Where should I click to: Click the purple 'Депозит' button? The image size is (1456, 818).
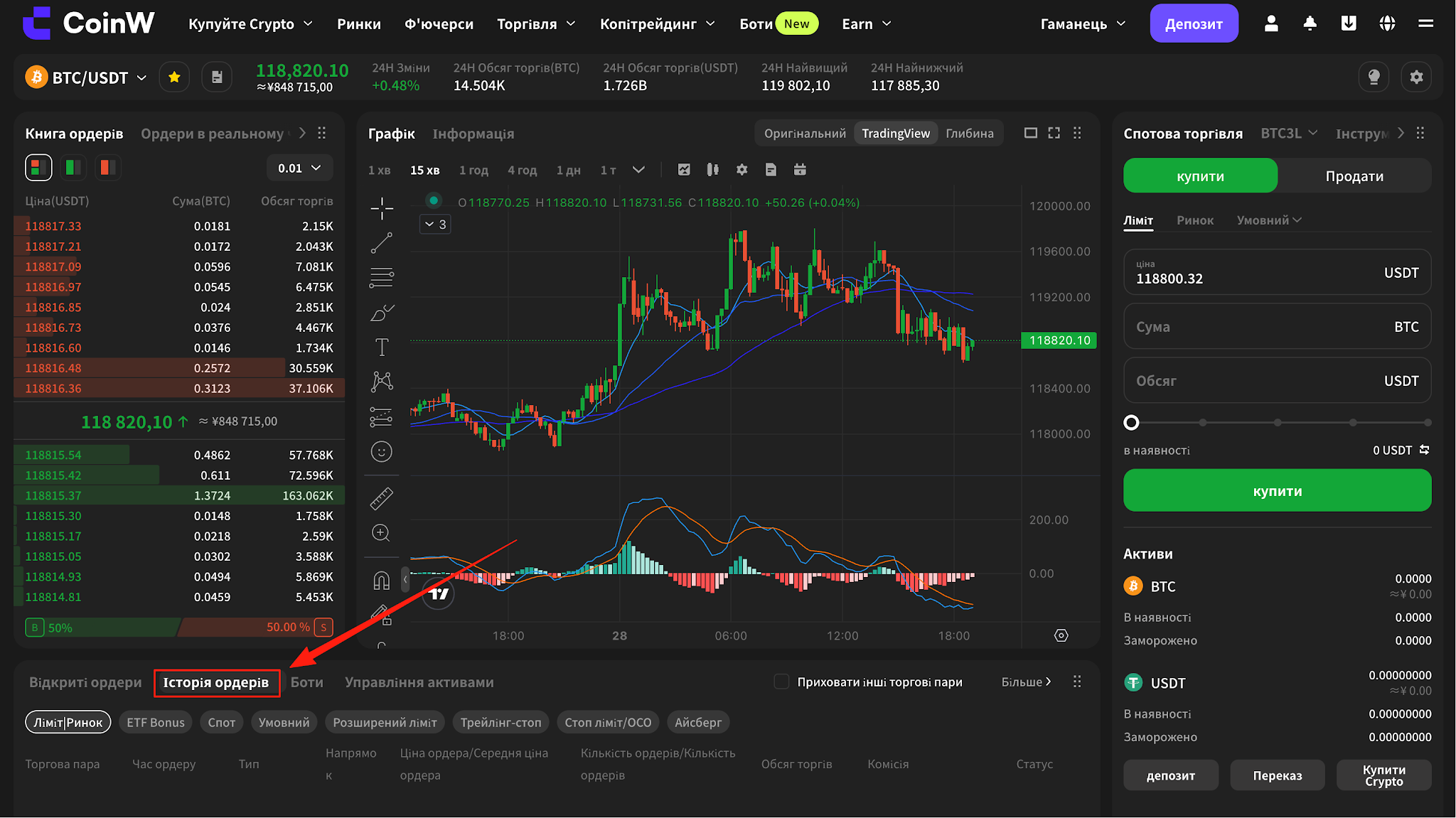coord(1194,23)
